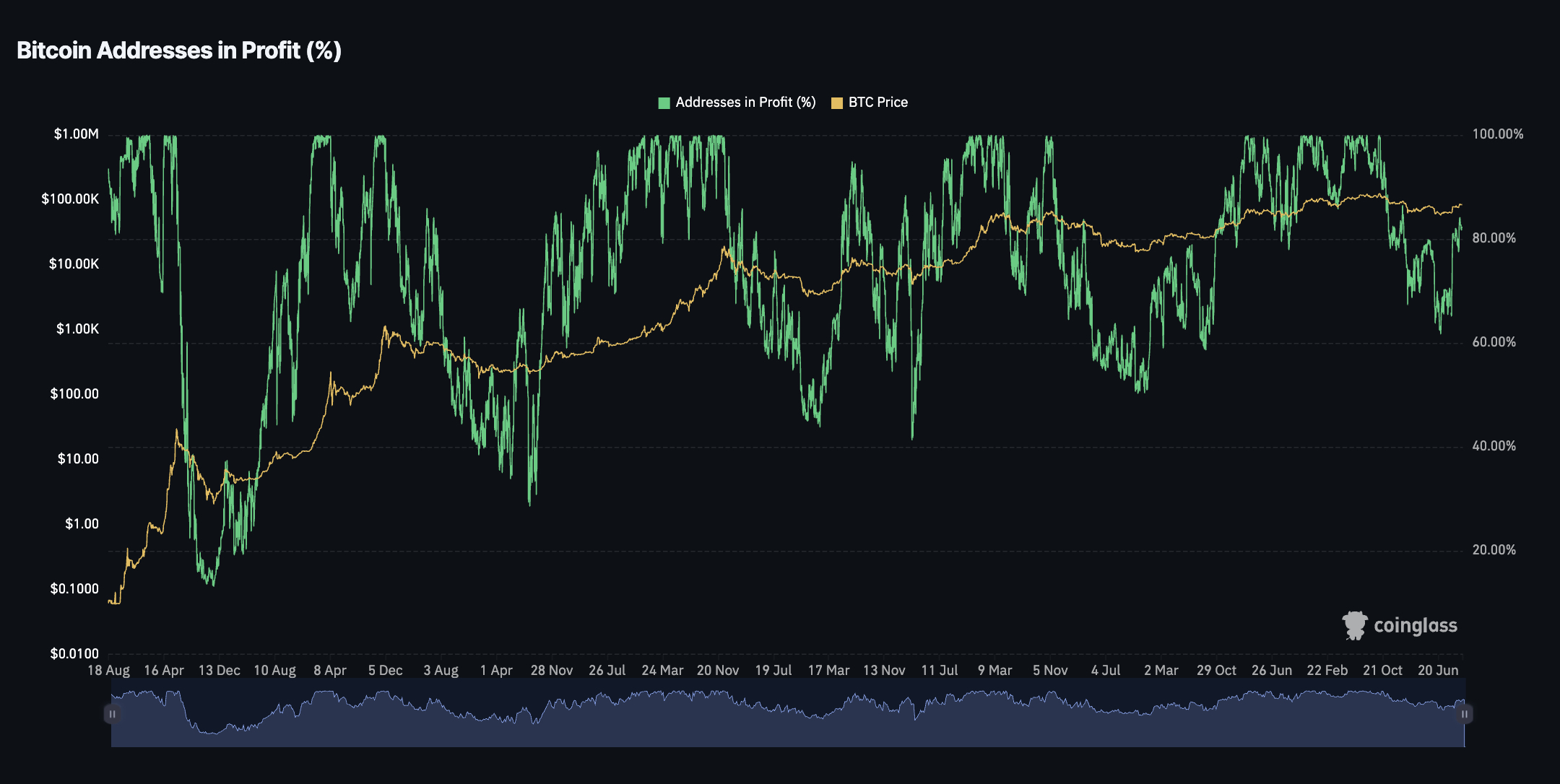
Task: Click the 13 Nov date label
Action: 884,671
